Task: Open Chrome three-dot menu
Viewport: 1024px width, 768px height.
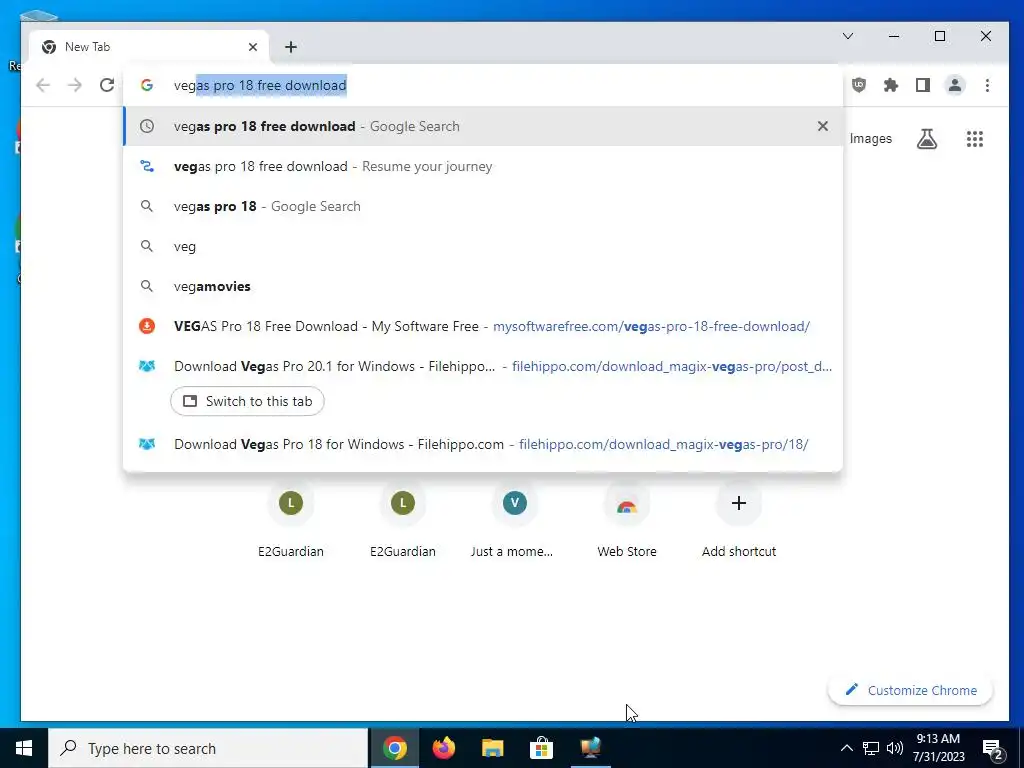Action: (x=987, y=85)
